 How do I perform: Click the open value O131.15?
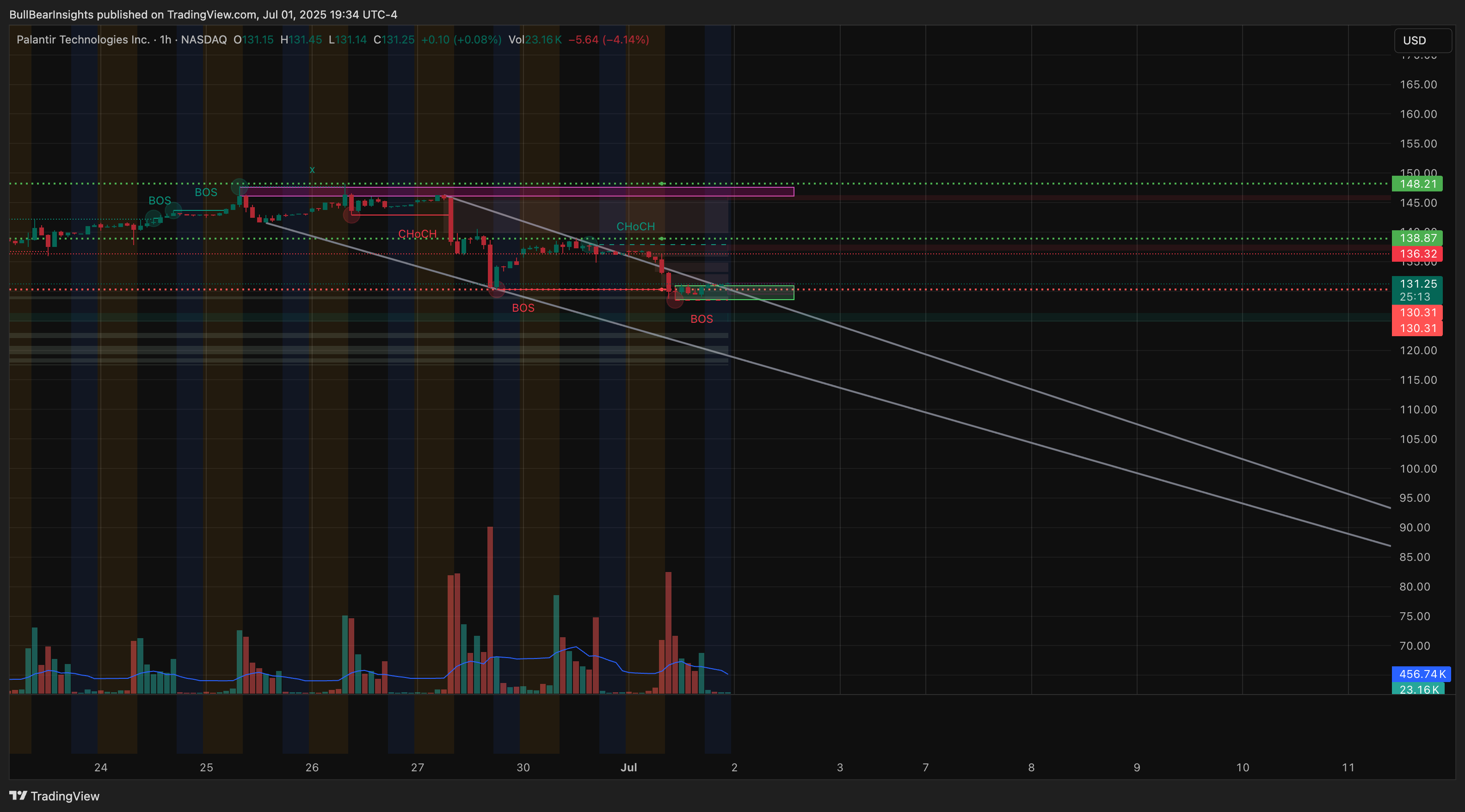coord(253,40)
